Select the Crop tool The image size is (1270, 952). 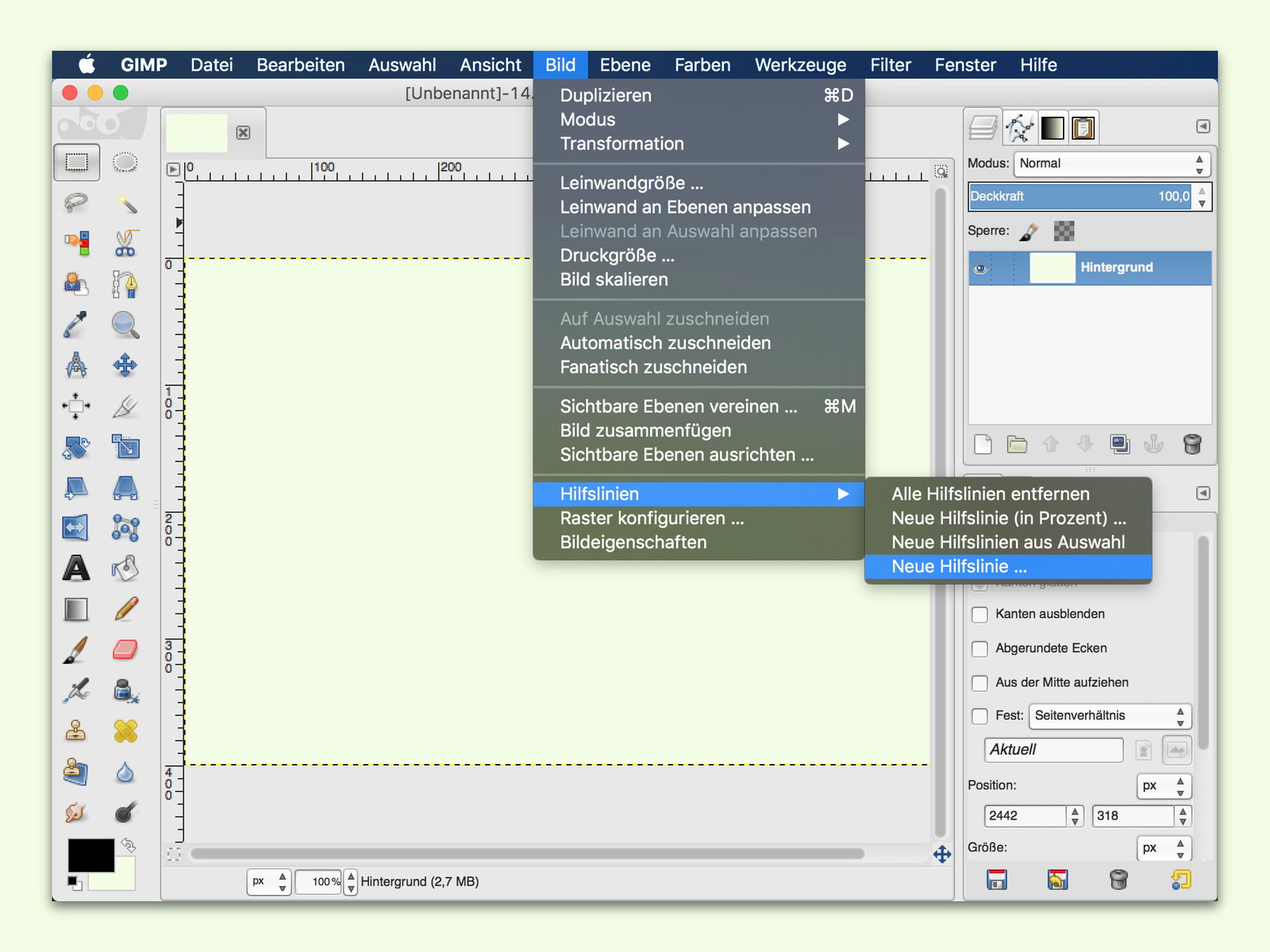click(125, 406)
